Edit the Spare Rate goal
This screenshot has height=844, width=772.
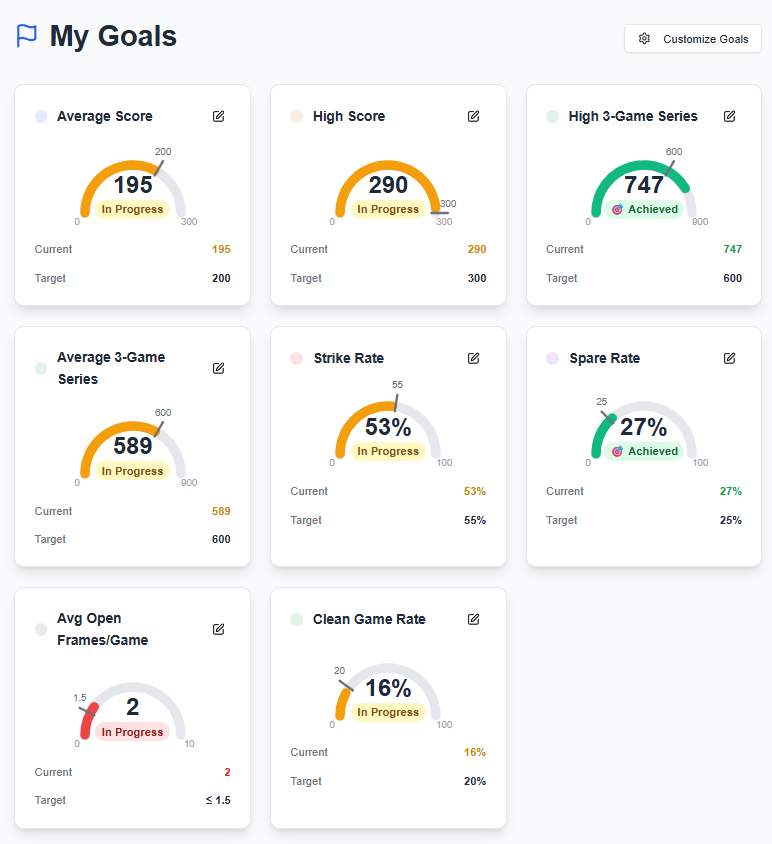[x=730, y=358]
